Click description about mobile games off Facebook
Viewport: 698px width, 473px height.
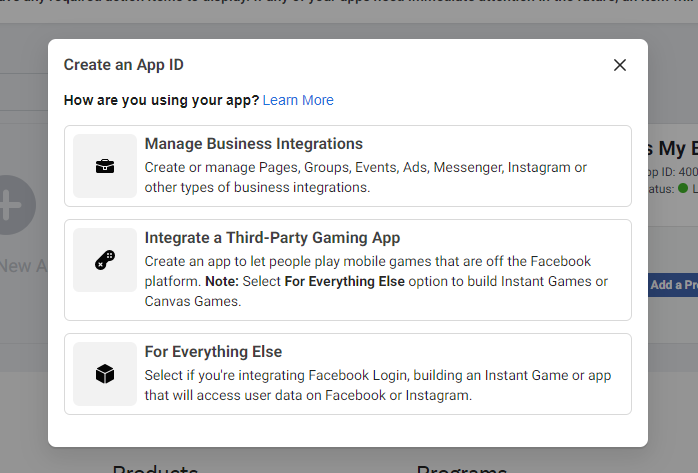tap(376, 281)
